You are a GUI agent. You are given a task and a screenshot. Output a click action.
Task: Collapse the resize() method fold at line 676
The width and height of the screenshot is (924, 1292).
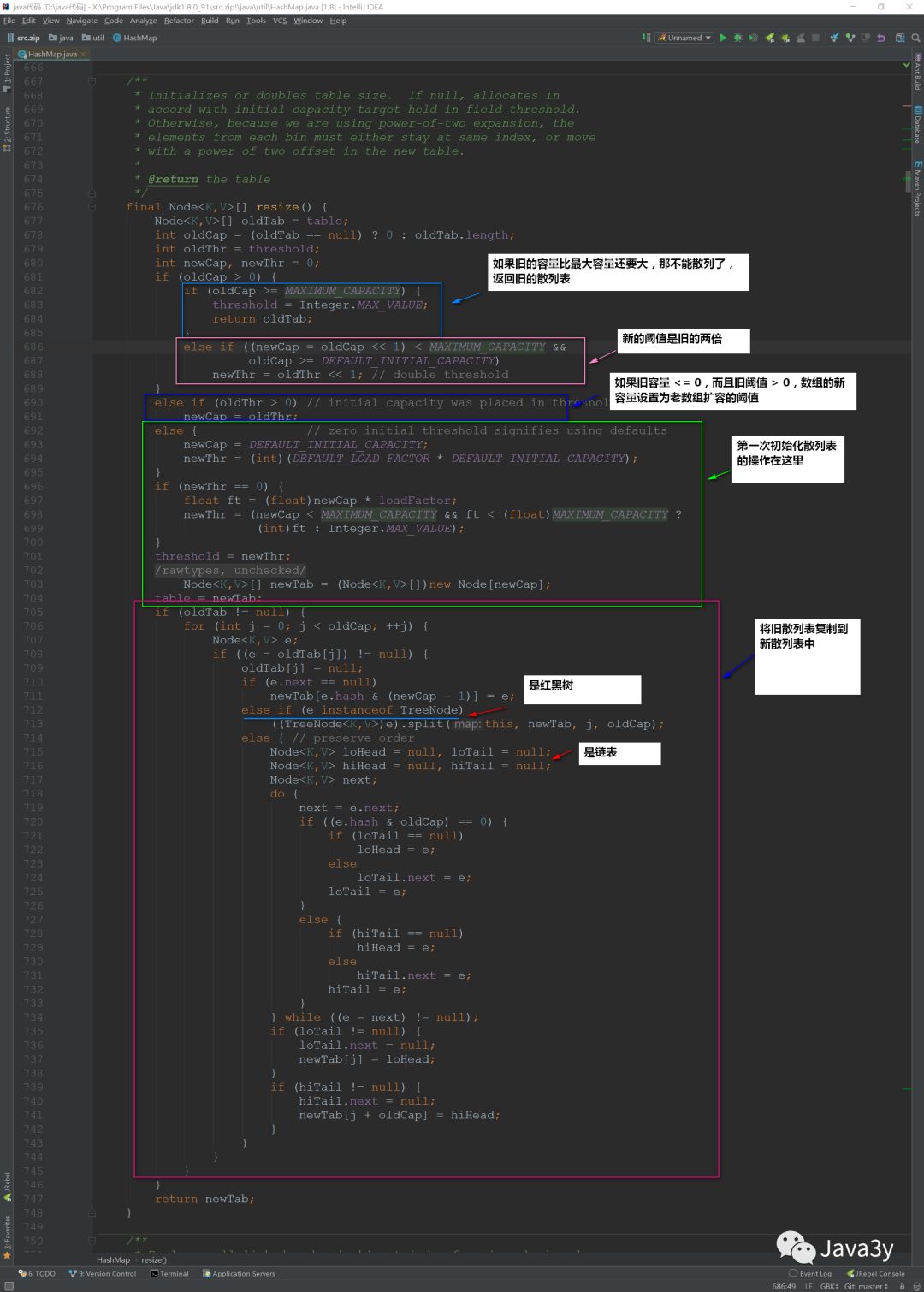[92, 207]
